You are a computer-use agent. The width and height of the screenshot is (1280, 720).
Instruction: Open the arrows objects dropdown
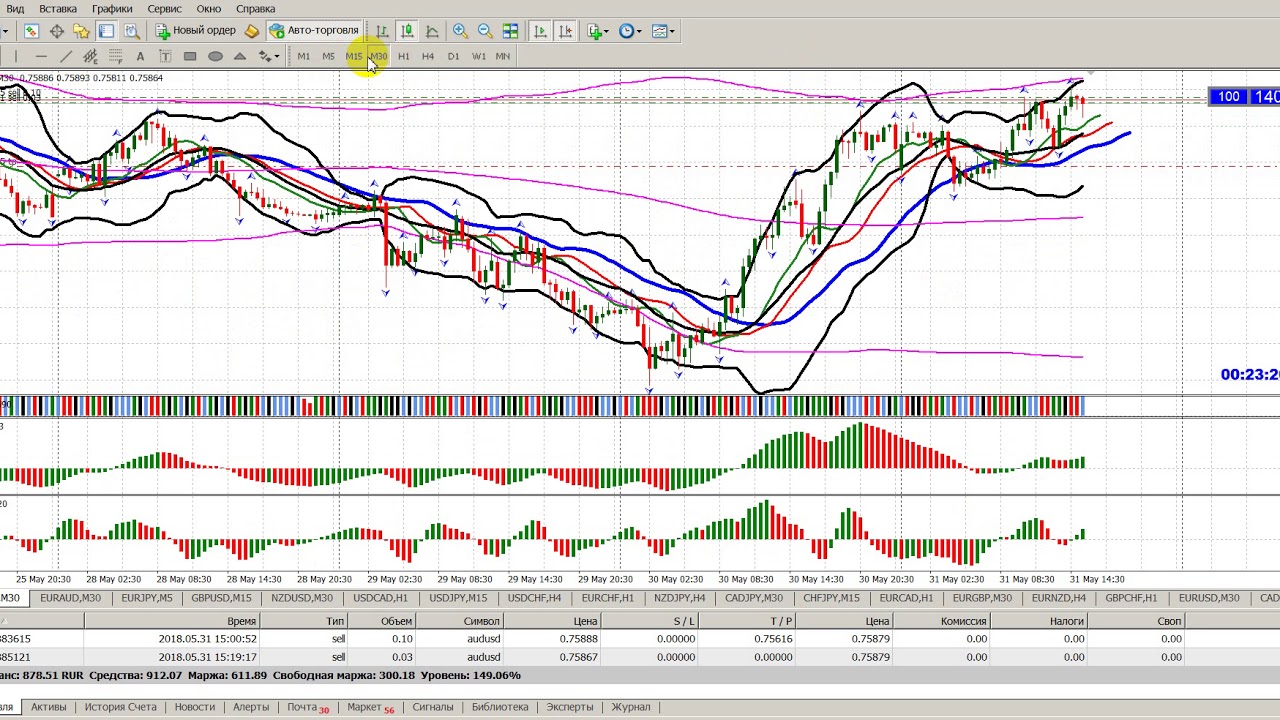pyautogui.click(x=268, y=56)
